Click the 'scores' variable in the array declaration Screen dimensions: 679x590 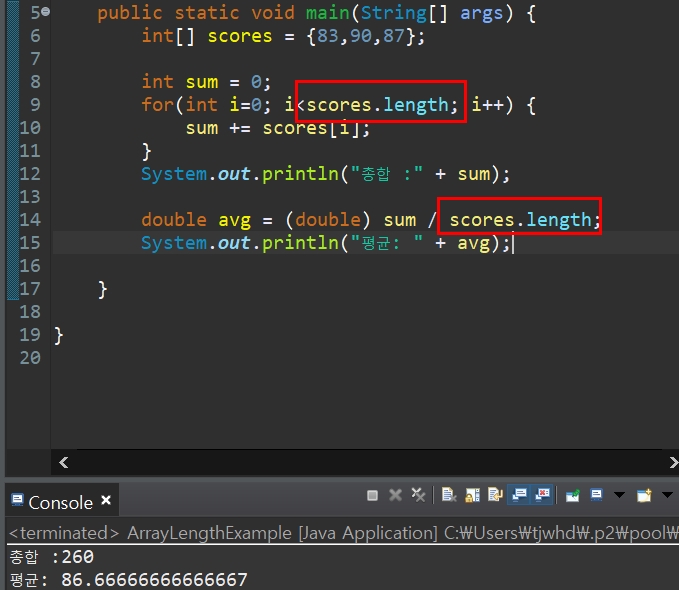coord(240,36)
